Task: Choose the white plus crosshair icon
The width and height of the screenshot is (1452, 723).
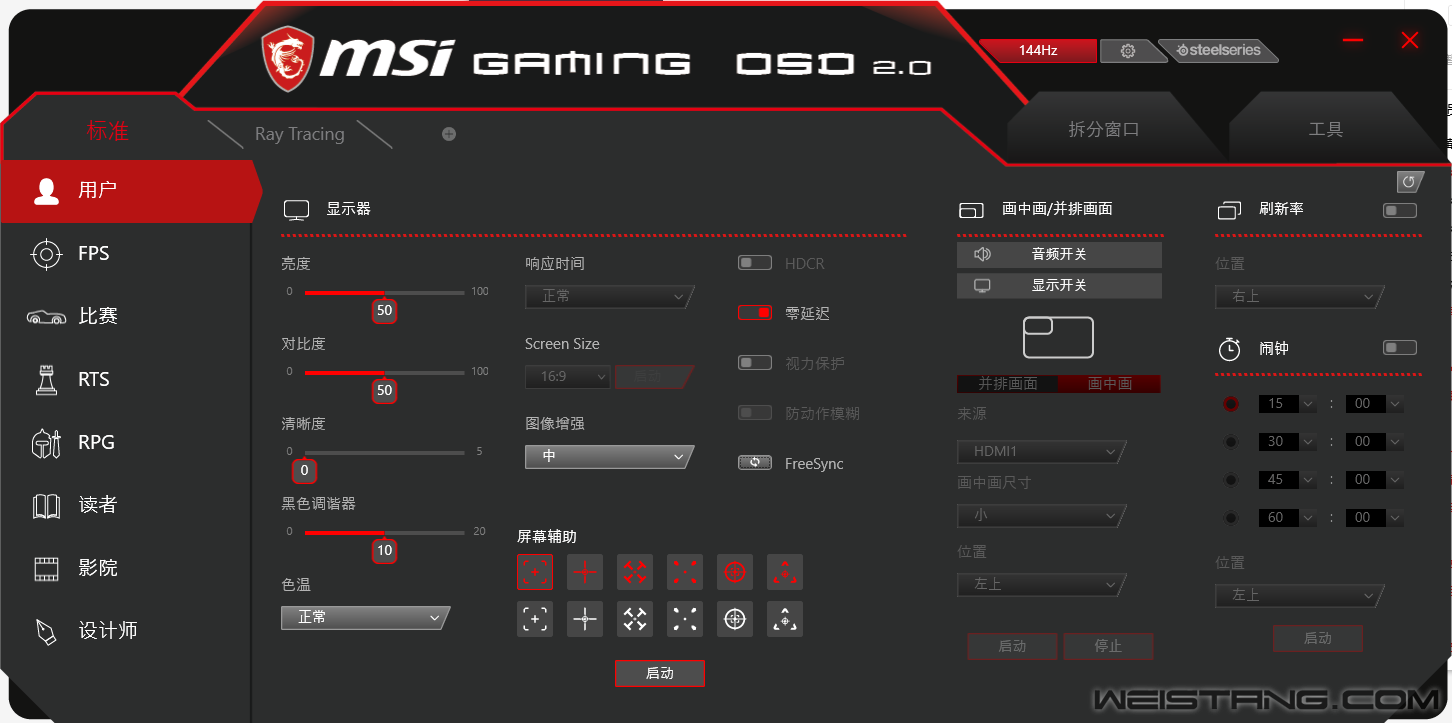Action: (x=585, y=619)
